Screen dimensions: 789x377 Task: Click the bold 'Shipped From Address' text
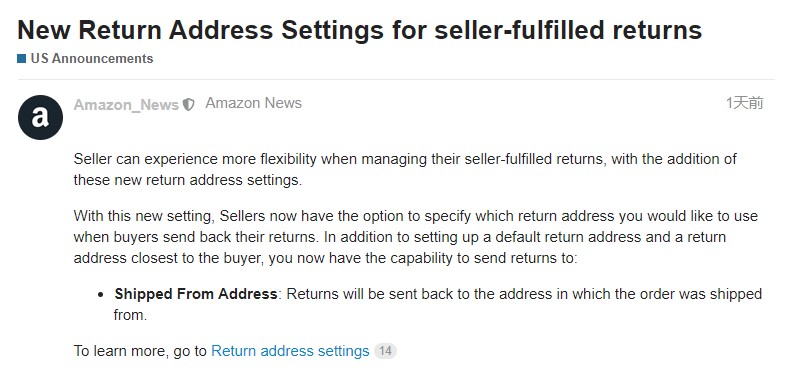click(x=196, y=293)
